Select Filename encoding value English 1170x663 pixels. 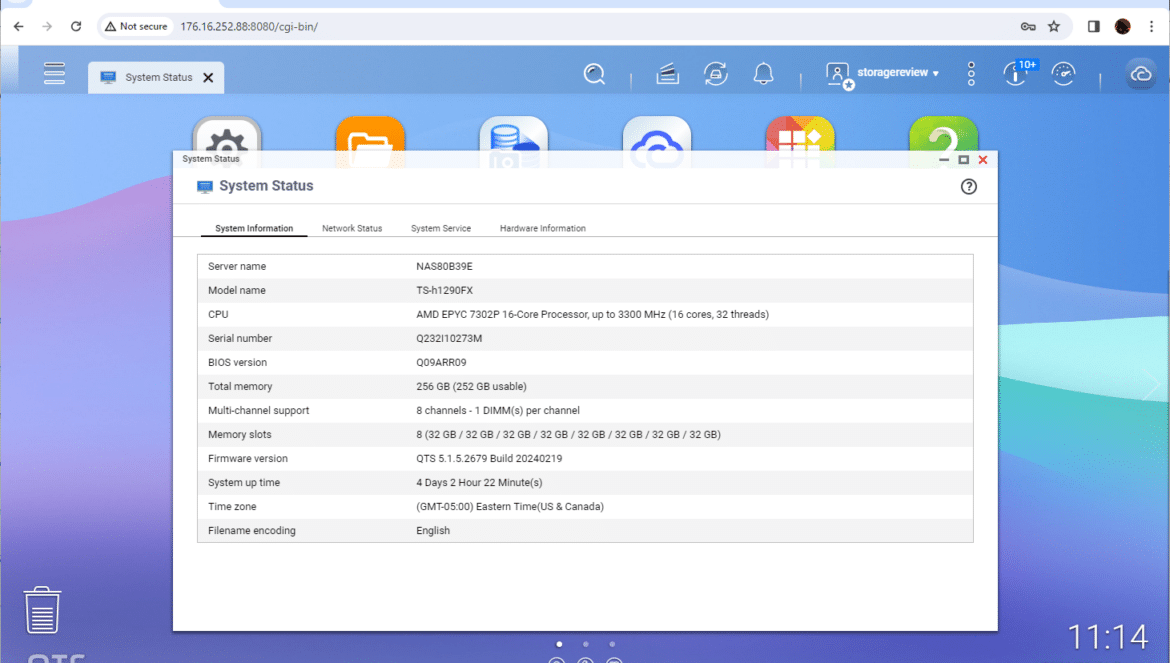pyautogui.click(x=433, y=531)
